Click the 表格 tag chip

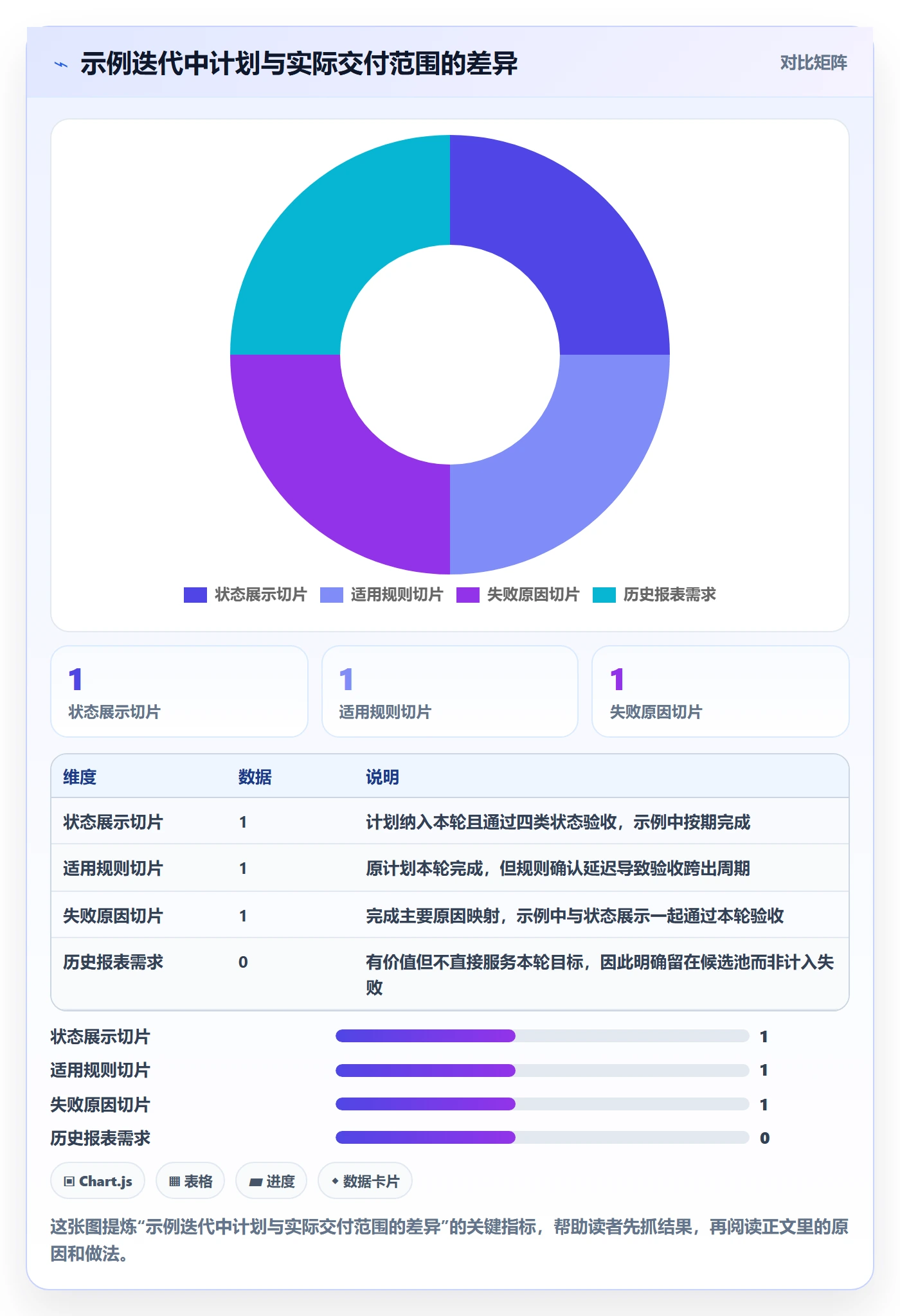click(190, 1181)
